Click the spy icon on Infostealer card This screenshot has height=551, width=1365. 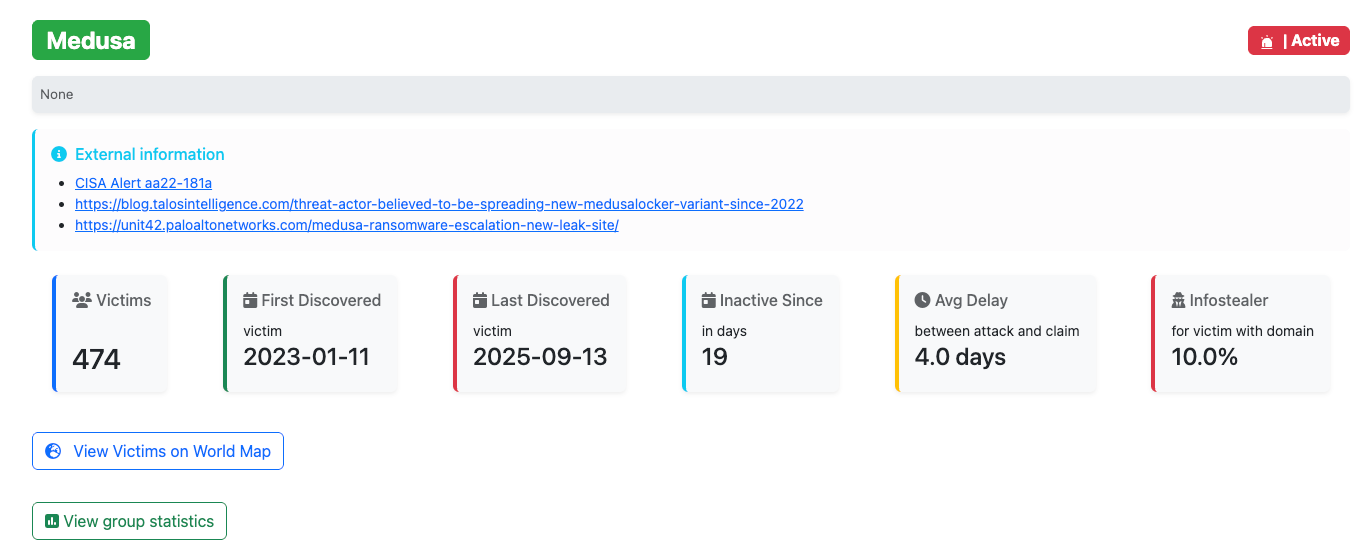tap(1179, 300)
